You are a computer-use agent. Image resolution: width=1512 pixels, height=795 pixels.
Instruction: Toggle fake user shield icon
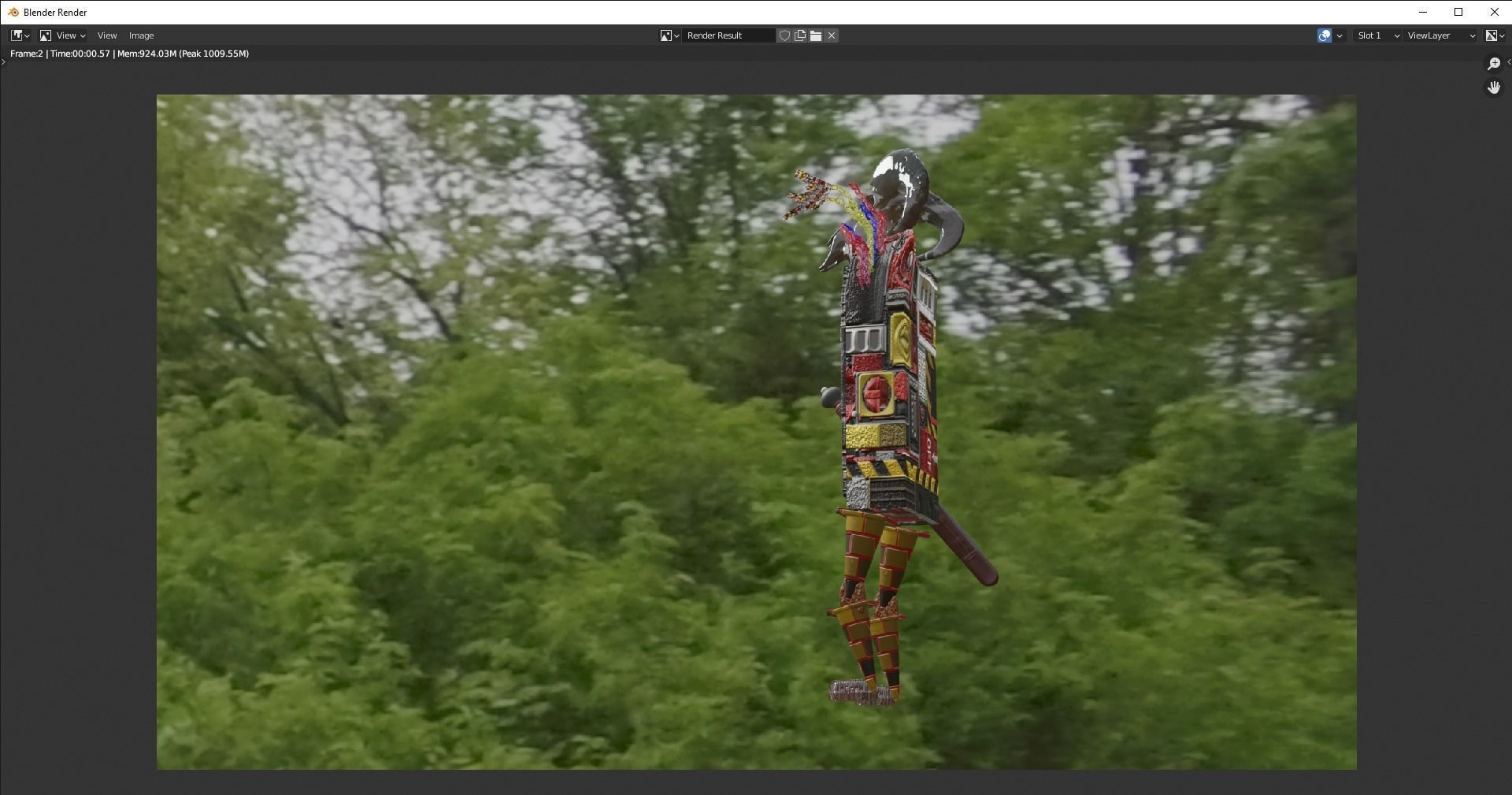pos(784,35)
